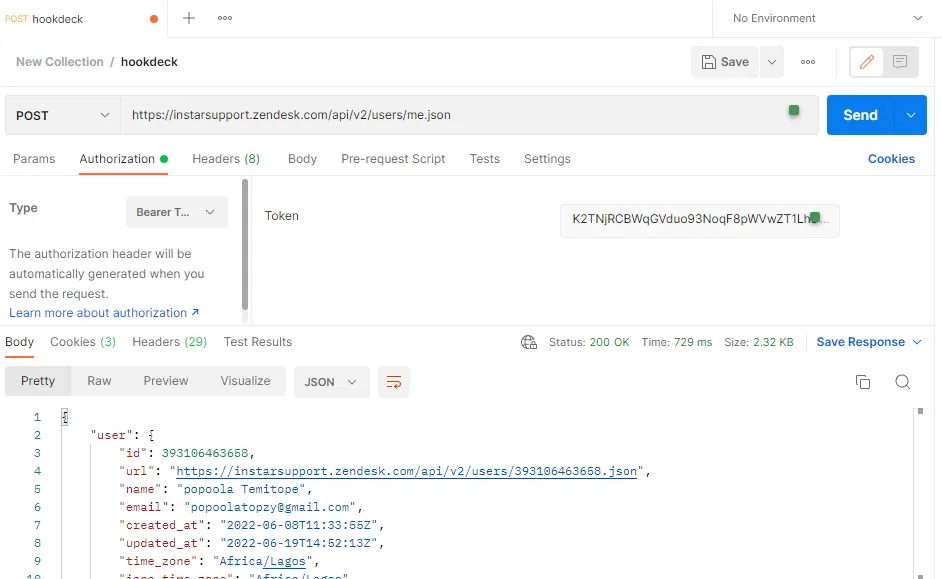Screen dimensions: 942x579
Task: Open the response Headers (29) tab
Action: click(169, 342)
